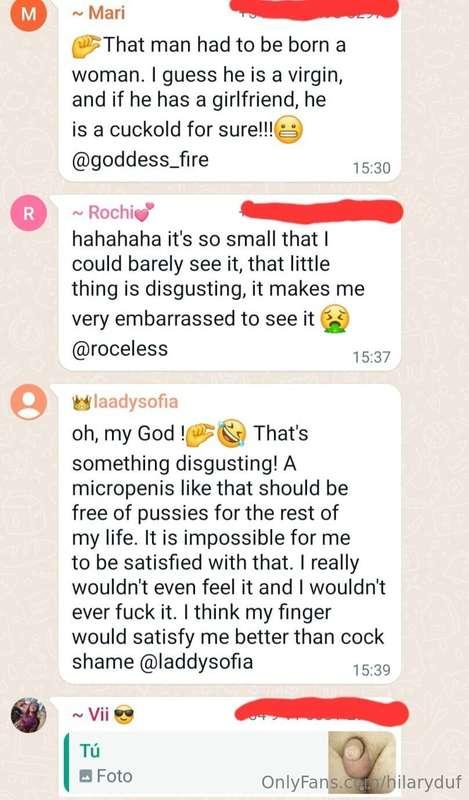Open the quoted photo thumbnail
Screen dimensions: 469x800
(361, 762)
